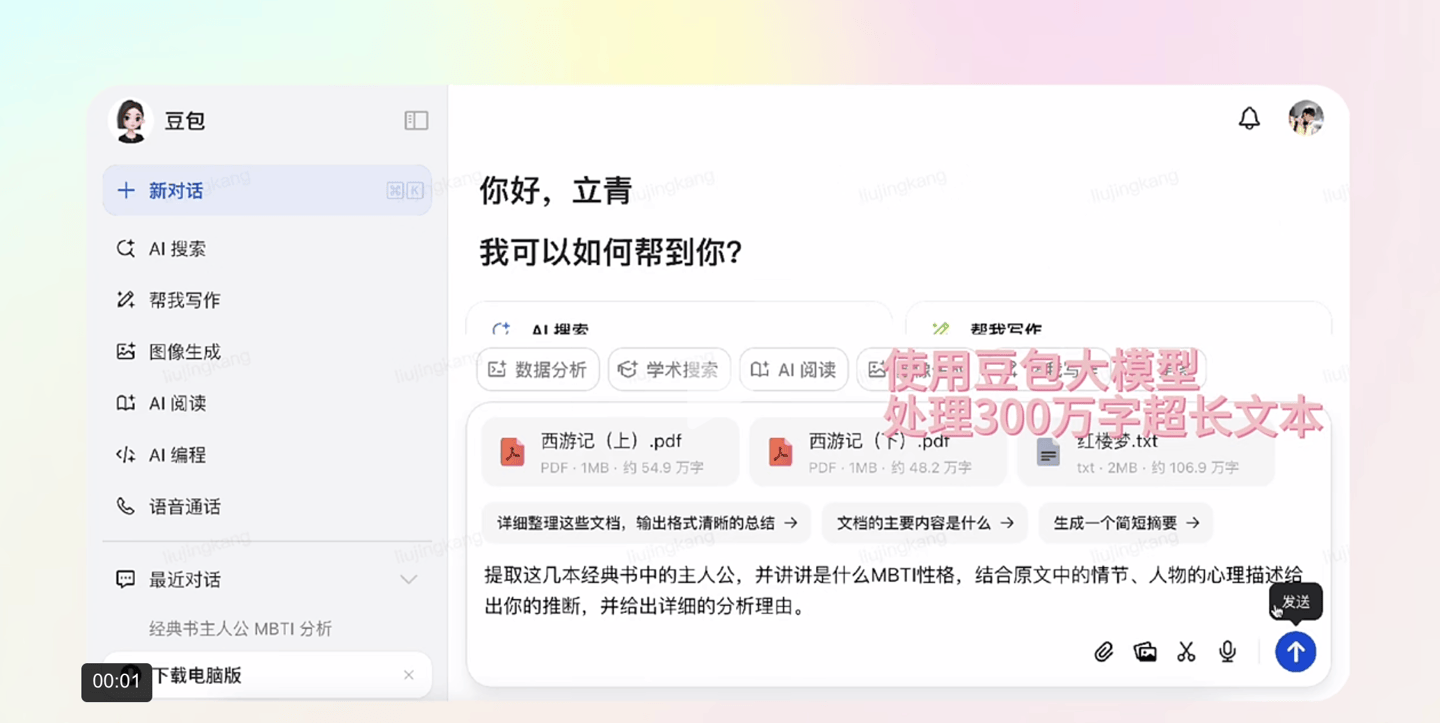Click the image folder icon beside paperclip

[x=1145, y=652]
